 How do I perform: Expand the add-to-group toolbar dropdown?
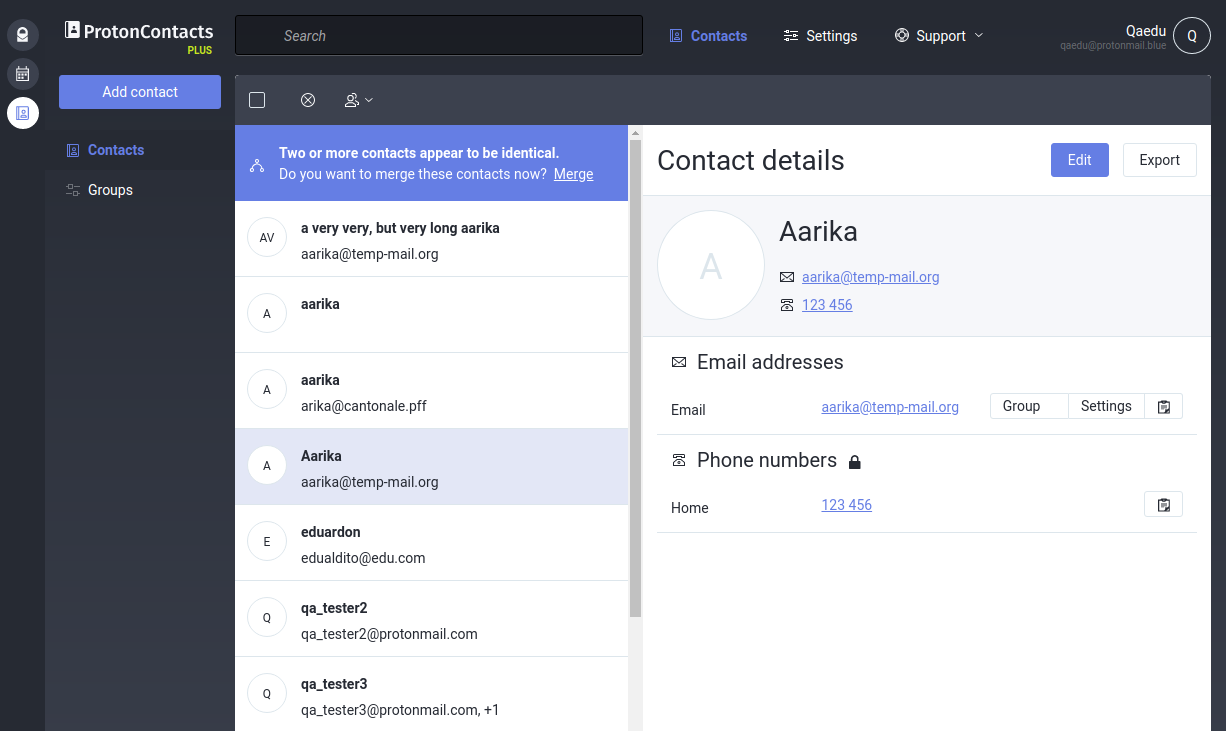358,99
